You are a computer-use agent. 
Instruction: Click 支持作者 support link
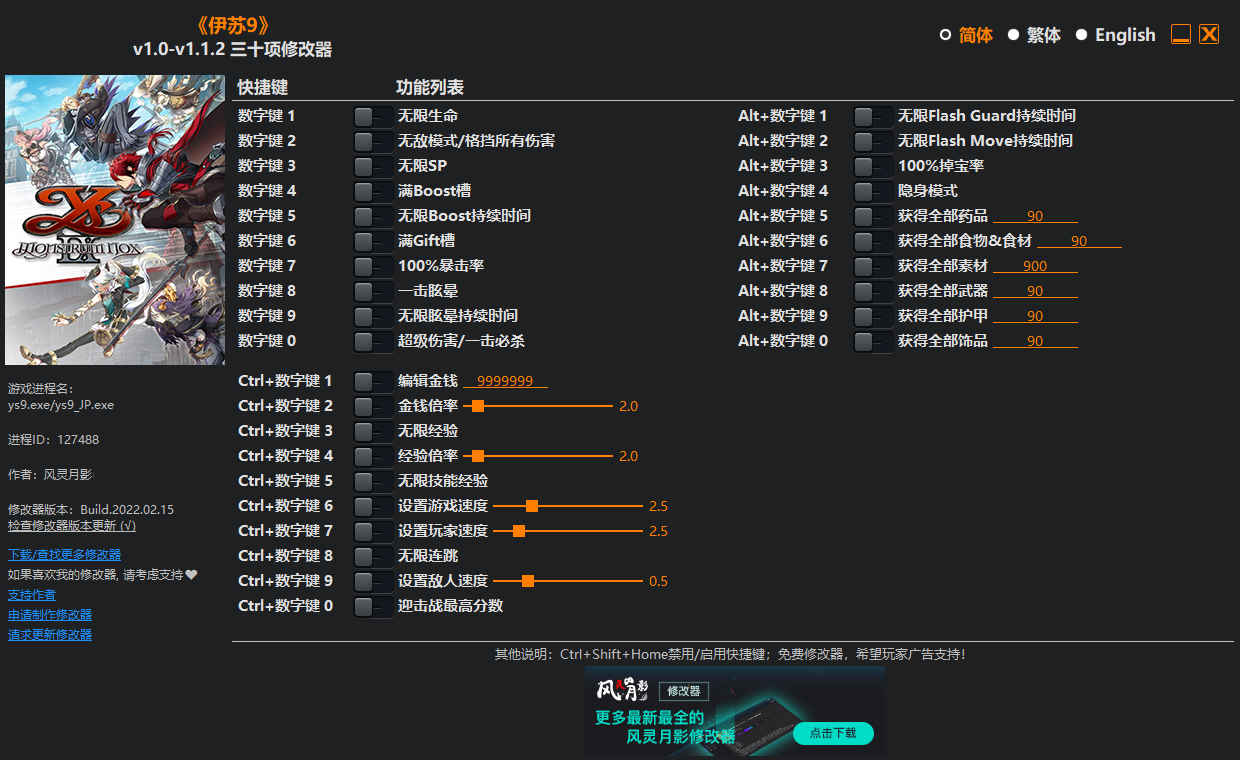click(x=32, y=595)
